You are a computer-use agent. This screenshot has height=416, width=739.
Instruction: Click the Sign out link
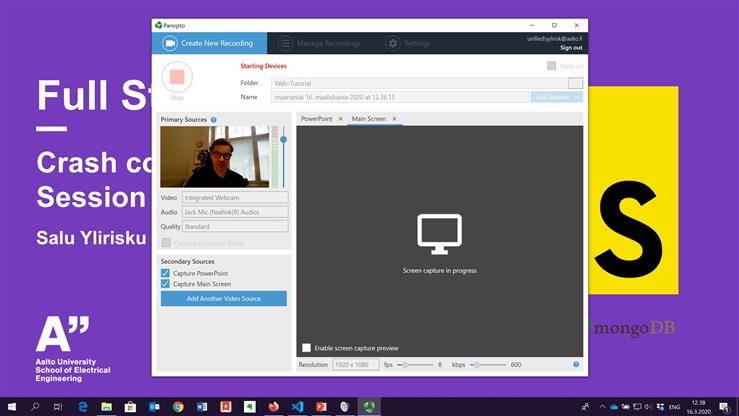pos(571,48)
